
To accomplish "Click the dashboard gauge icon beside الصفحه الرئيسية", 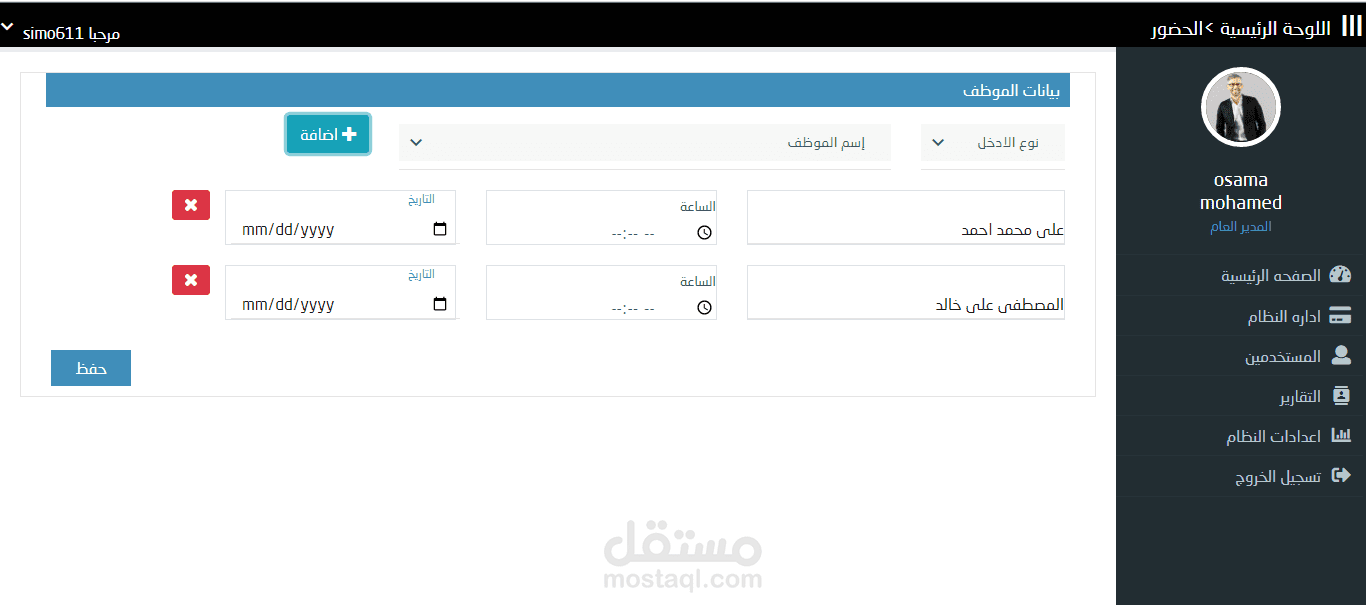I will coord(1340,275).
